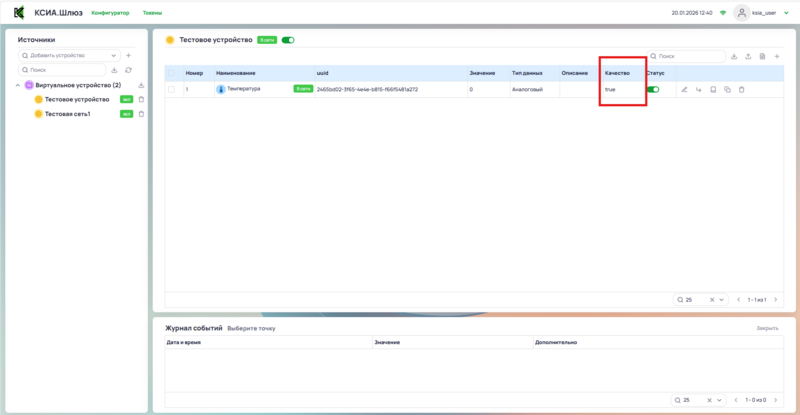Toggle the Тестовое устройство header switch
Screen dimensions: 800x415
(x=288, y=40)
